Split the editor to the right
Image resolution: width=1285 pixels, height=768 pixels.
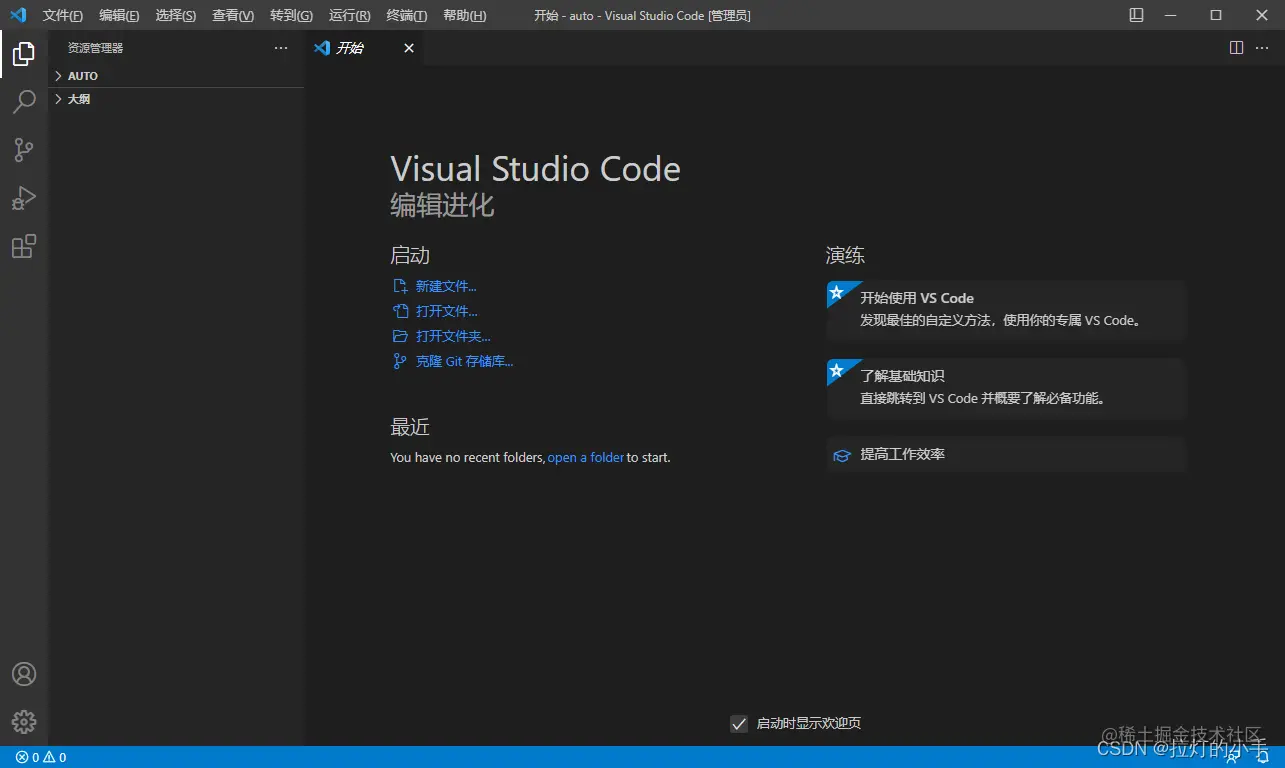point(1236,48)
